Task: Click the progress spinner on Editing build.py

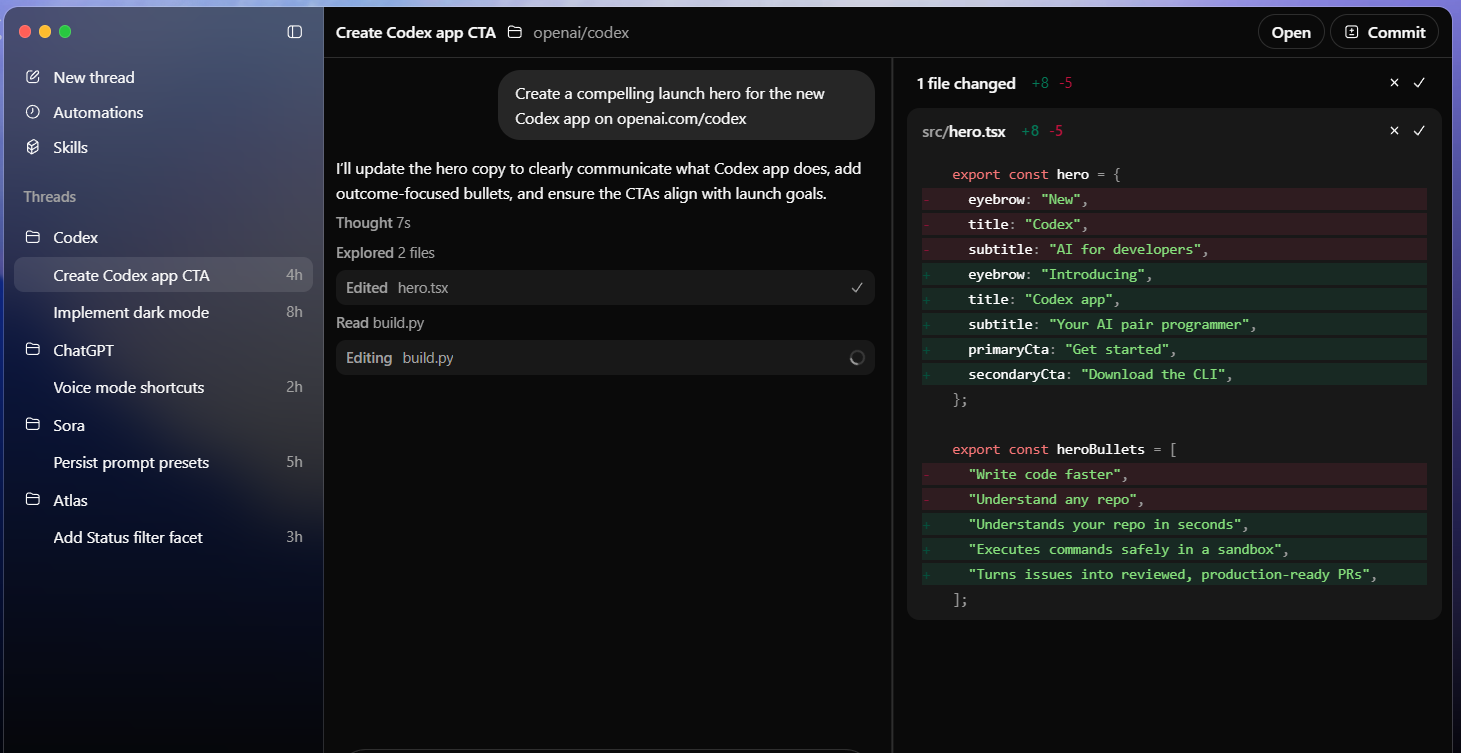Action: tap(856, 357)
